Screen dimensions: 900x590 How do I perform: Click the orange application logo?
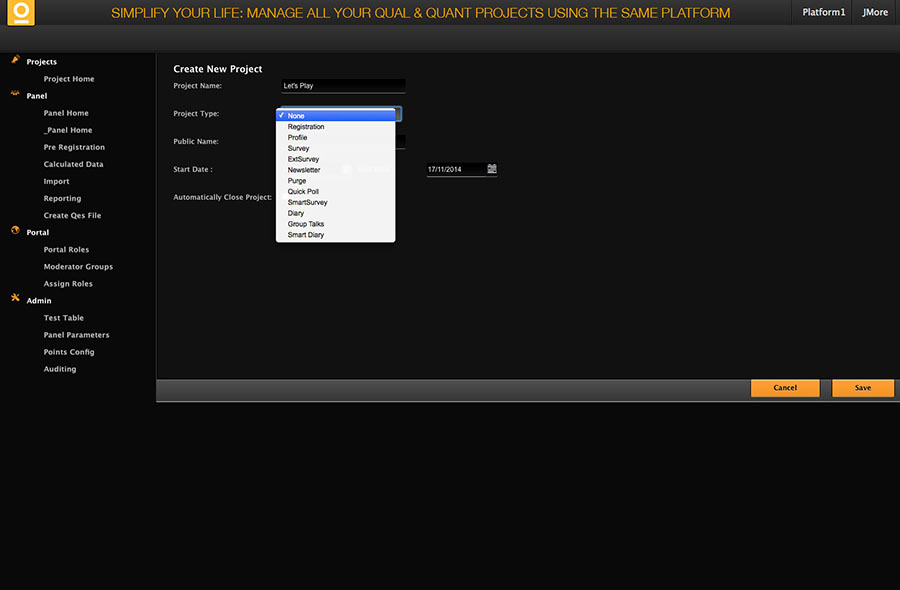(x=19, y=13)
